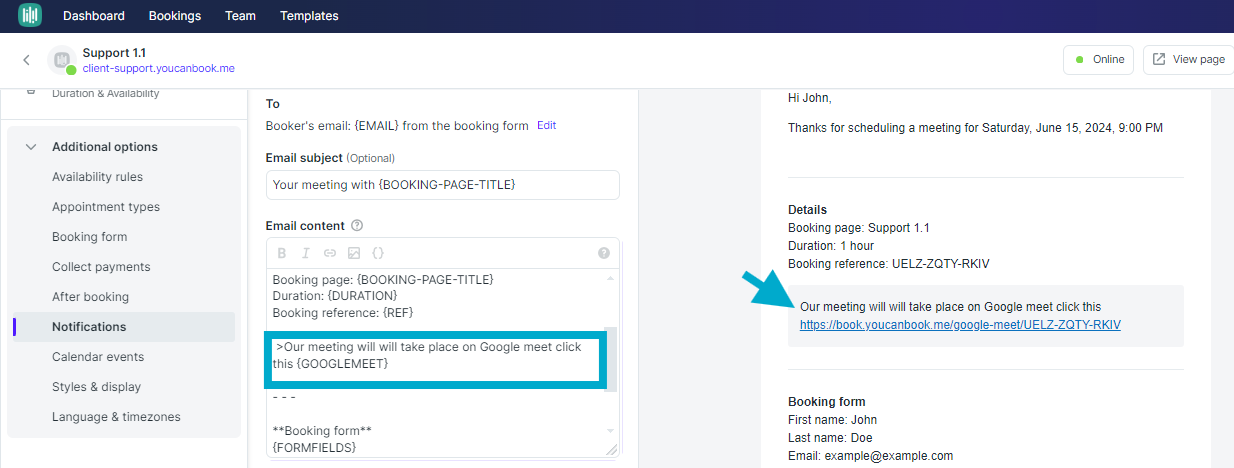Click 'Details' heading in email preview

pos(807,210)
